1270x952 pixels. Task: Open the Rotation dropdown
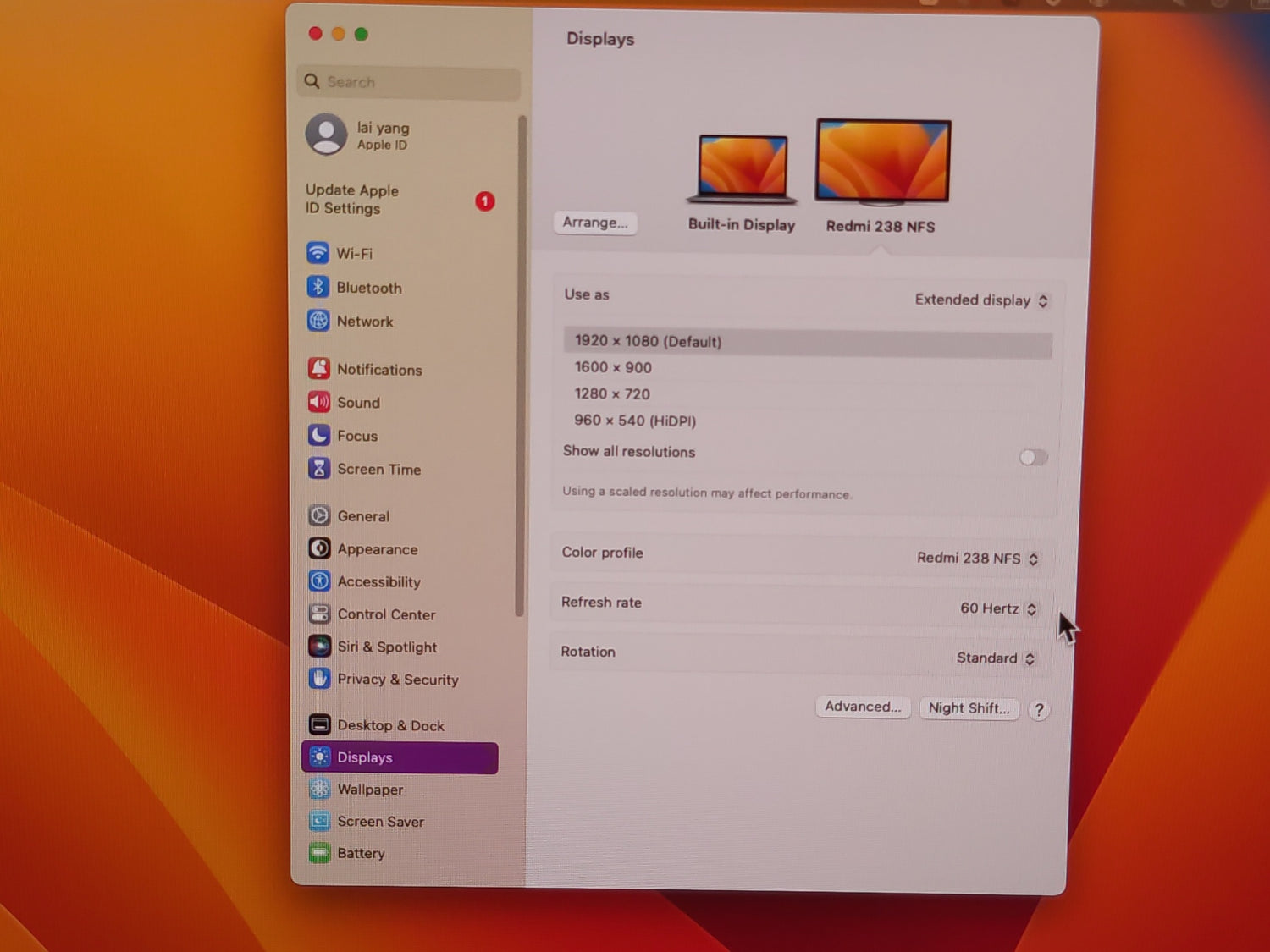pos(996,658)
